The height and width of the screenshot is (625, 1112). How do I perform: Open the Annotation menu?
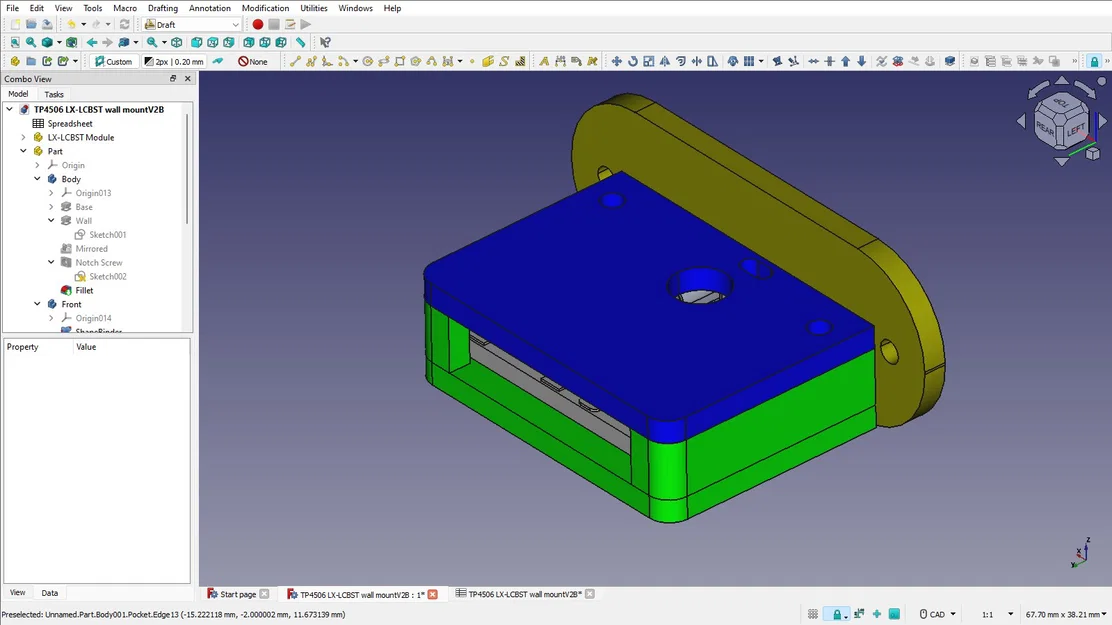pos(209,8)
